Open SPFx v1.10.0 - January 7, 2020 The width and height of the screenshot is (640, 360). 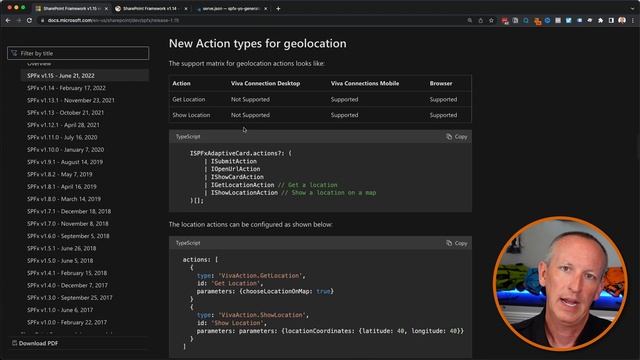[x=65, y=149]
